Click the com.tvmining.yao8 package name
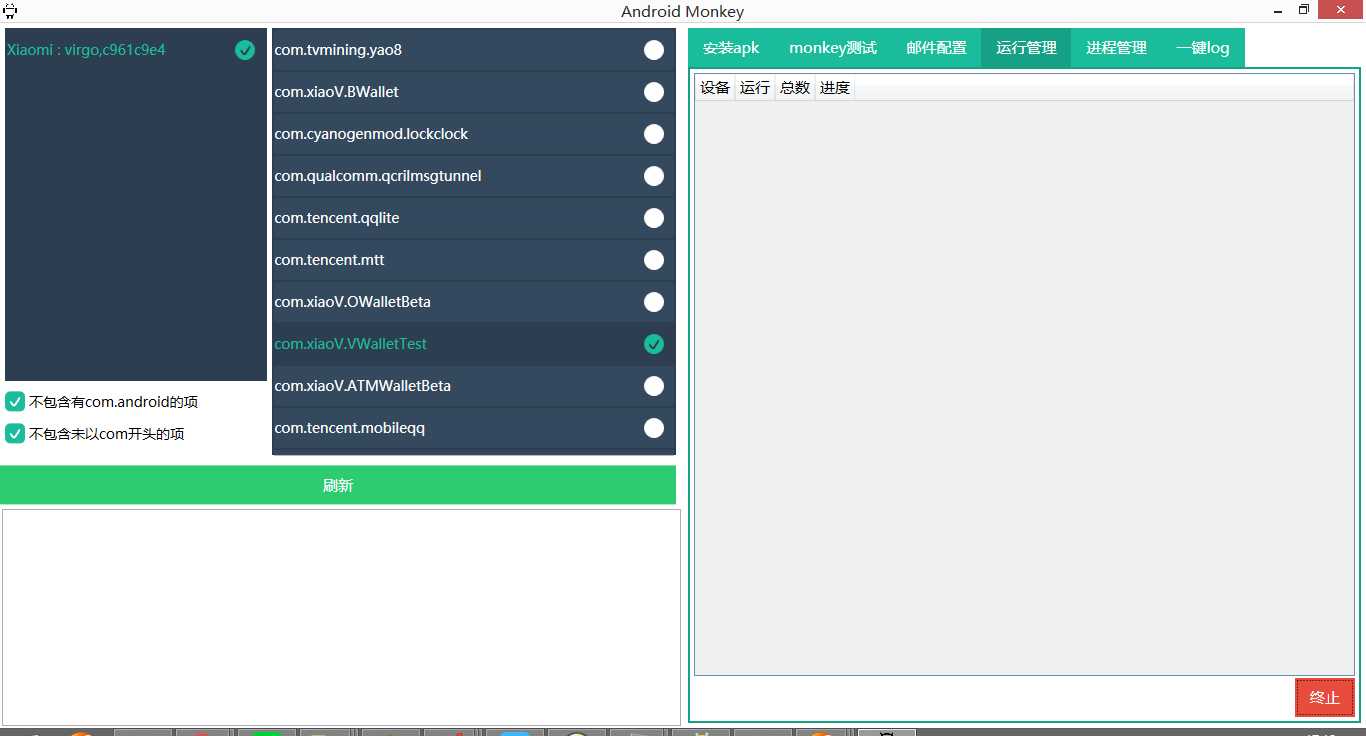This screenshot has height=736, width=1366. click(x=338, y=50)
